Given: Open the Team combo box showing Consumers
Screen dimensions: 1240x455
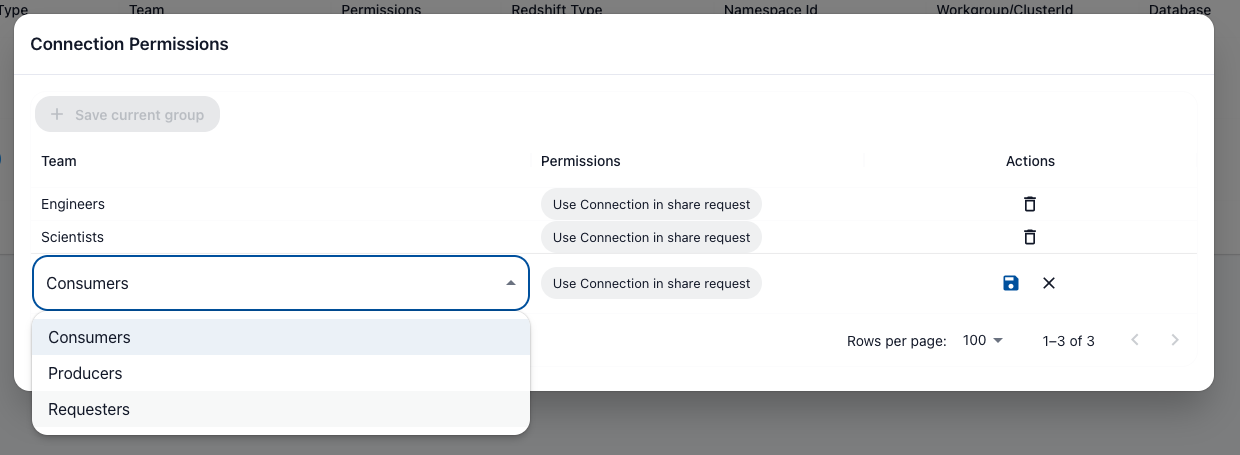Looking at the screenshot, I should pos(281,283).
